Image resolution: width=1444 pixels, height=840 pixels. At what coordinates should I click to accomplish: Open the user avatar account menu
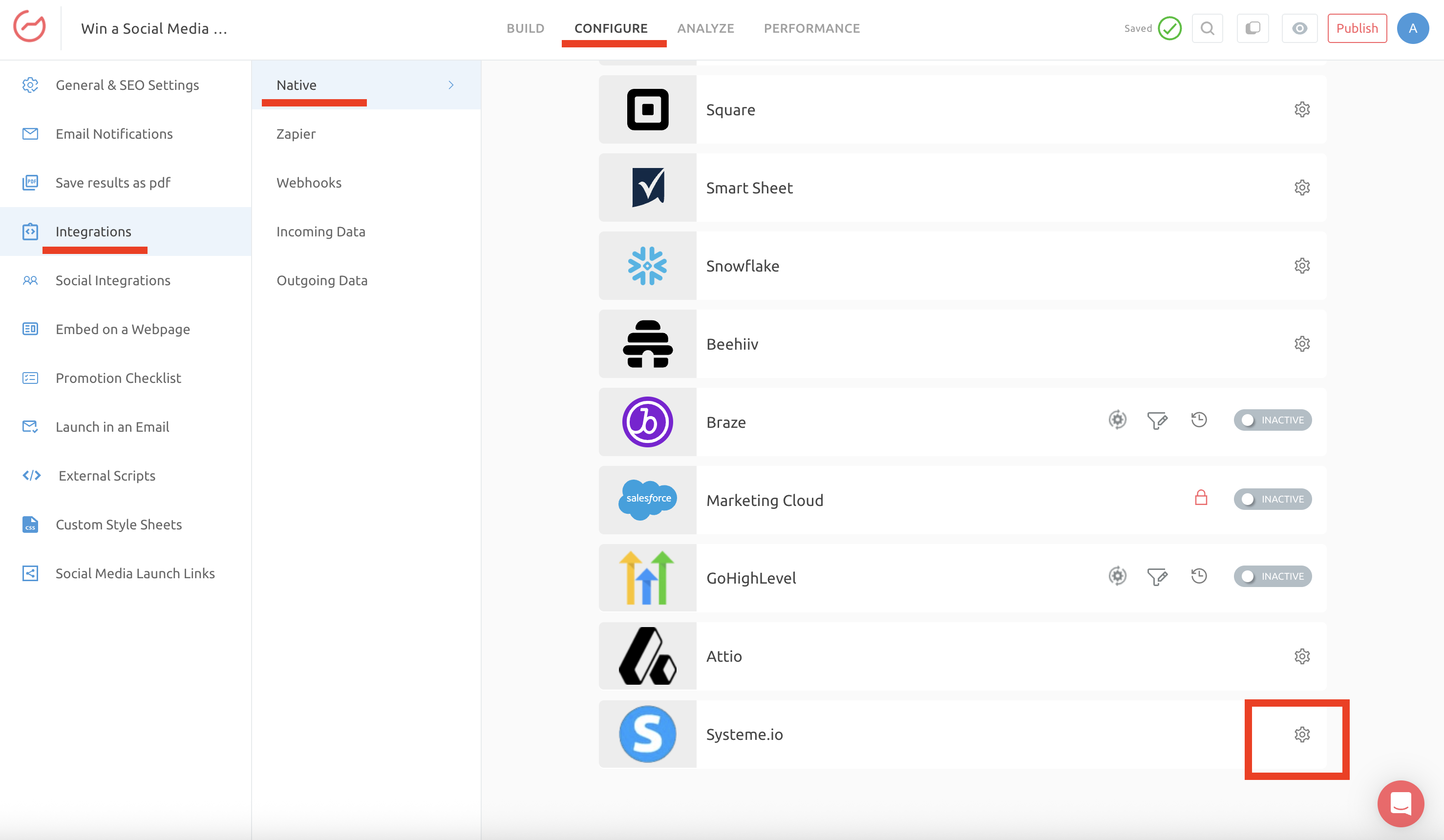[1412, 28]
